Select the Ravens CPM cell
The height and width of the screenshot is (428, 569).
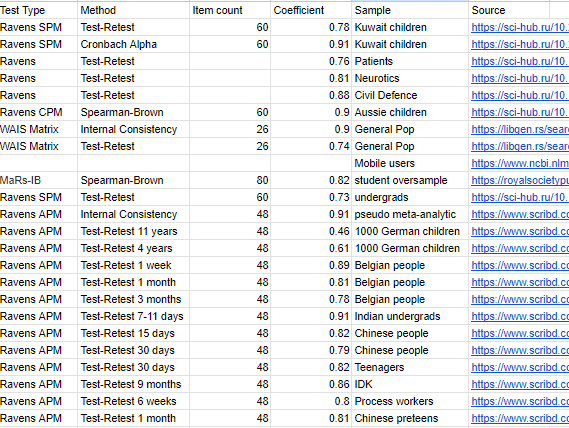[38, 112]
